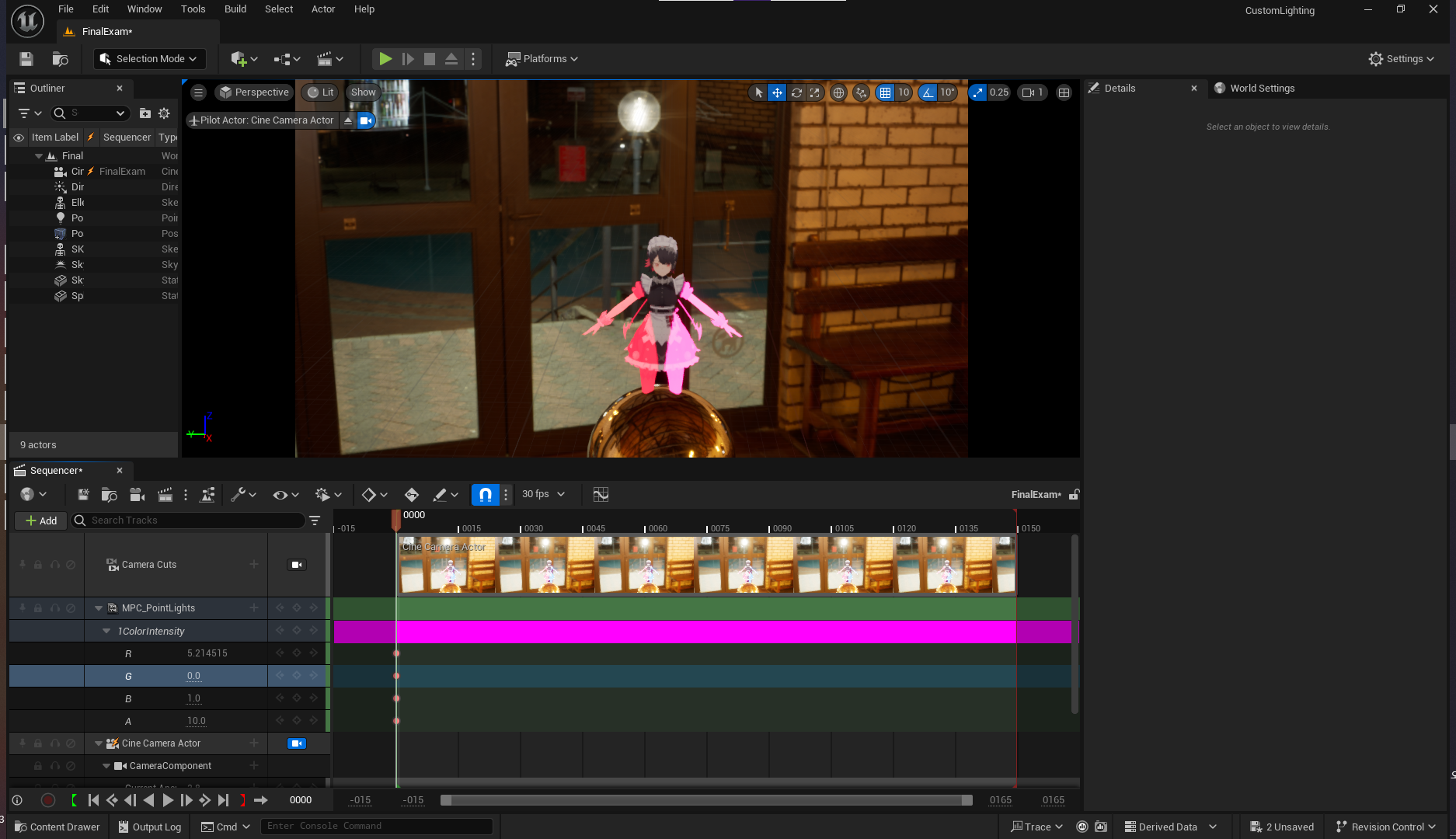1456x839 pixels.
Task: Click the Outliner add folder icon
Action: point(145,113)
